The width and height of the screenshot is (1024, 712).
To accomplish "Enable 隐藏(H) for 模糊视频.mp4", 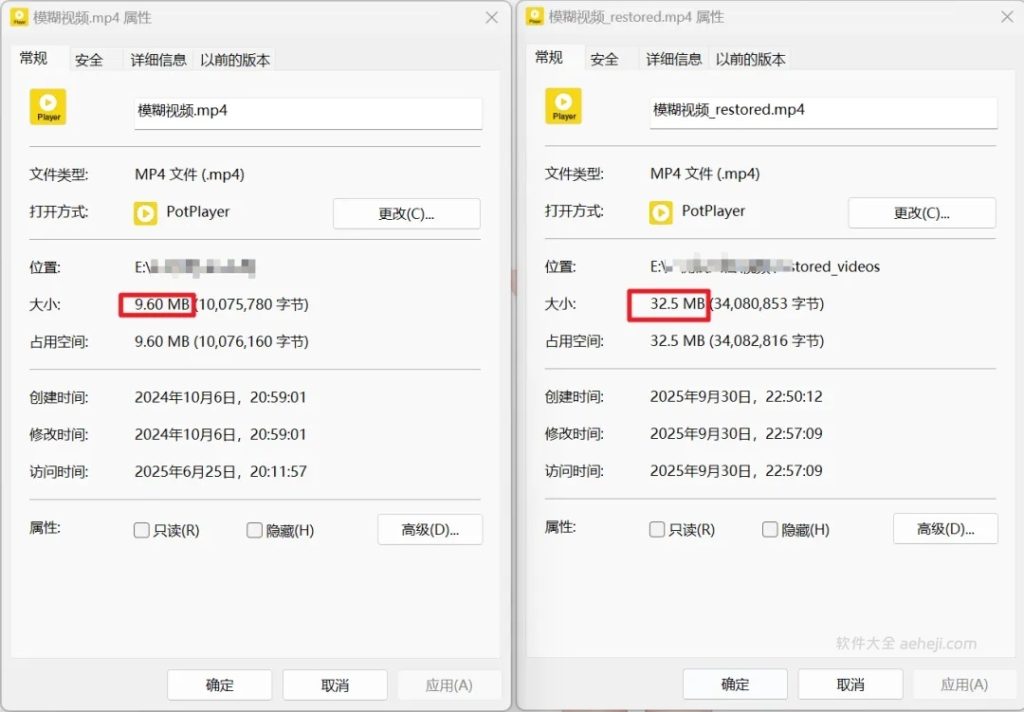I will [x=254, y=529].
